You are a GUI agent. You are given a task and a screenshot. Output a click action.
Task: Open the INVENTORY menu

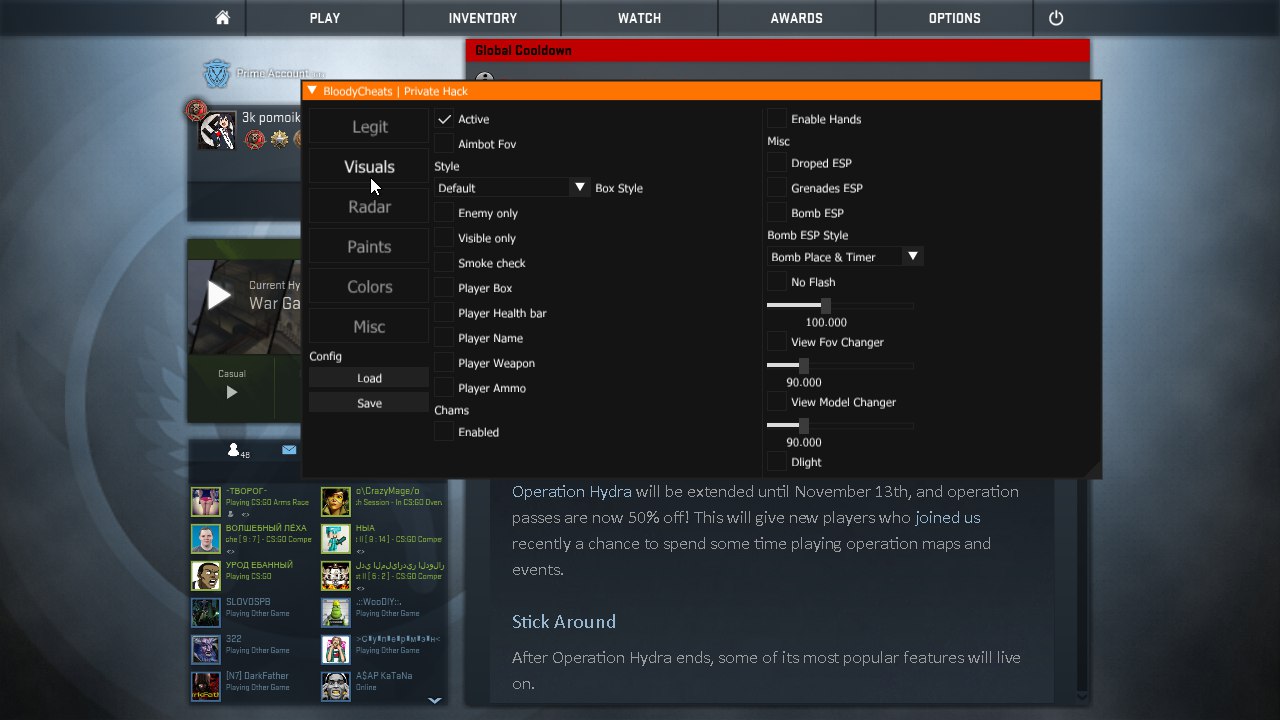coord(483,18)
